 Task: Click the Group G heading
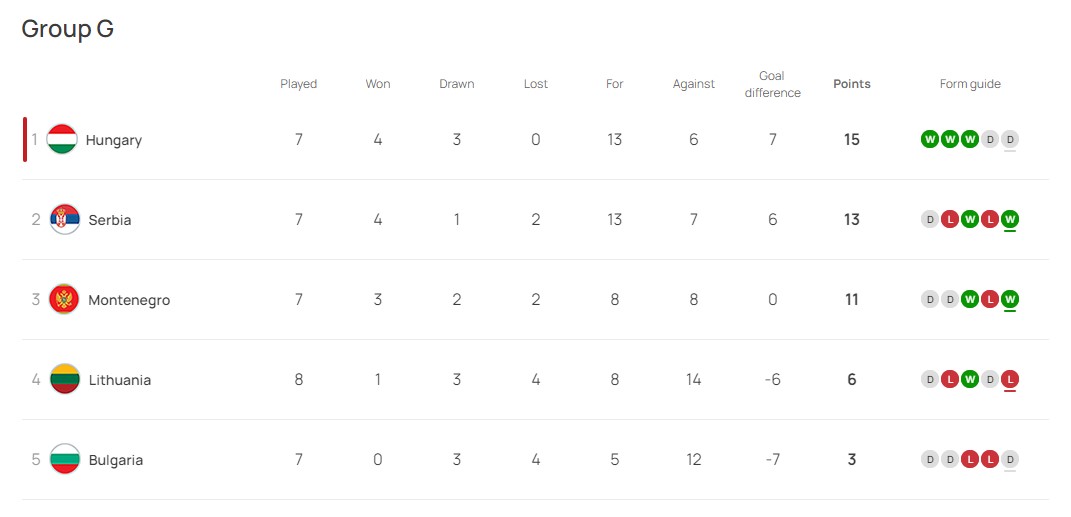point(68,29)
